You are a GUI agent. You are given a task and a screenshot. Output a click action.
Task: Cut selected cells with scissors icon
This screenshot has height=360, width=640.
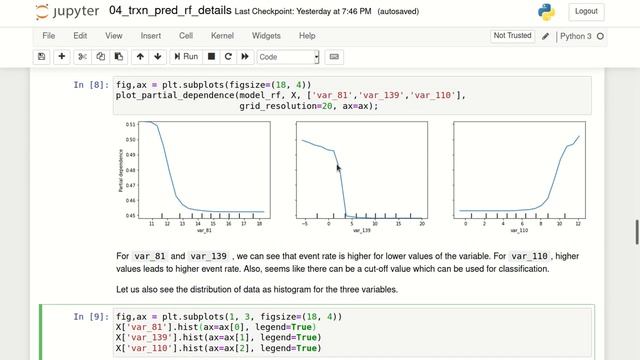tap(82, 57)
